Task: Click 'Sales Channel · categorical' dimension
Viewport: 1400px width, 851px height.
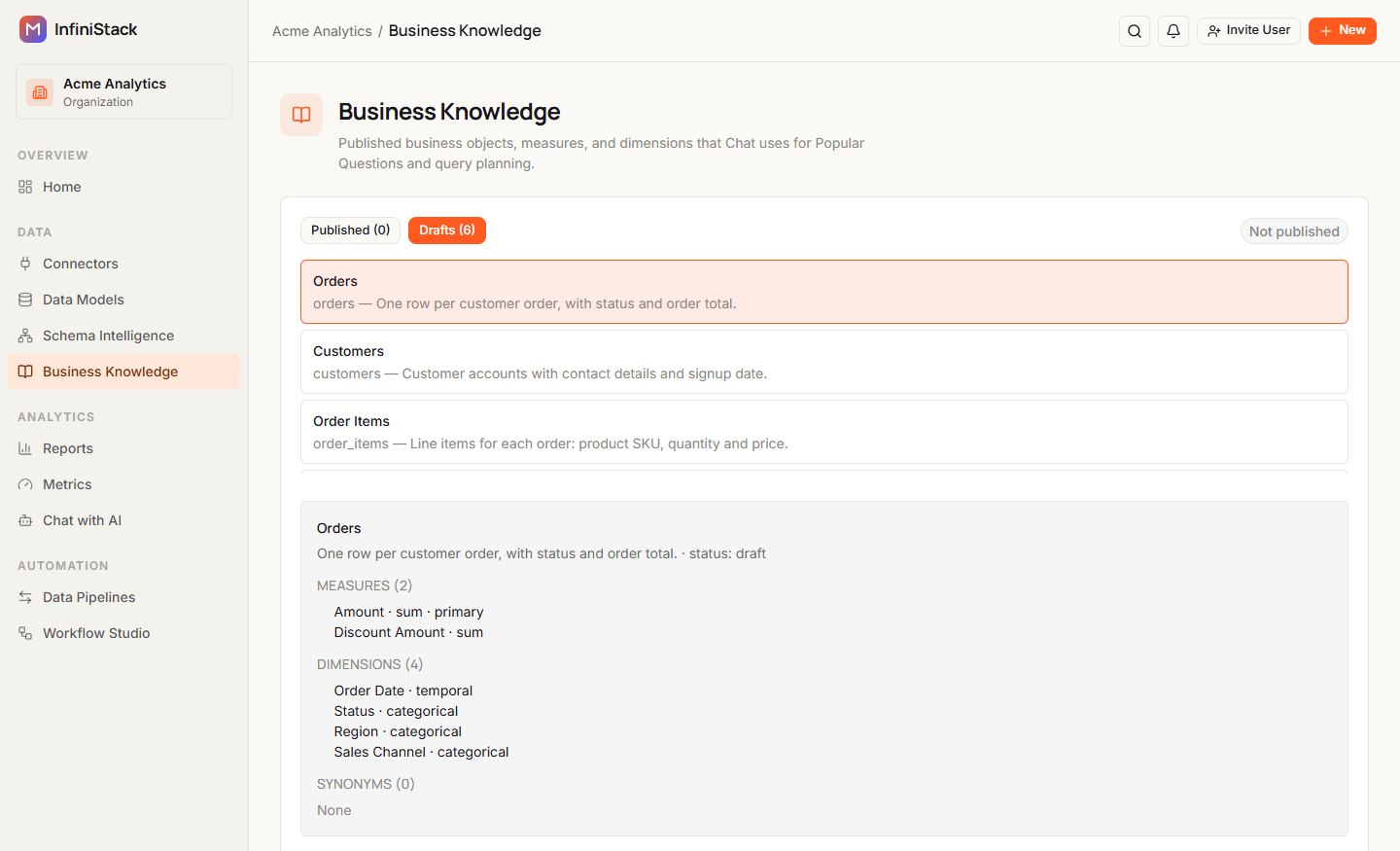Action: pos(421,752)
